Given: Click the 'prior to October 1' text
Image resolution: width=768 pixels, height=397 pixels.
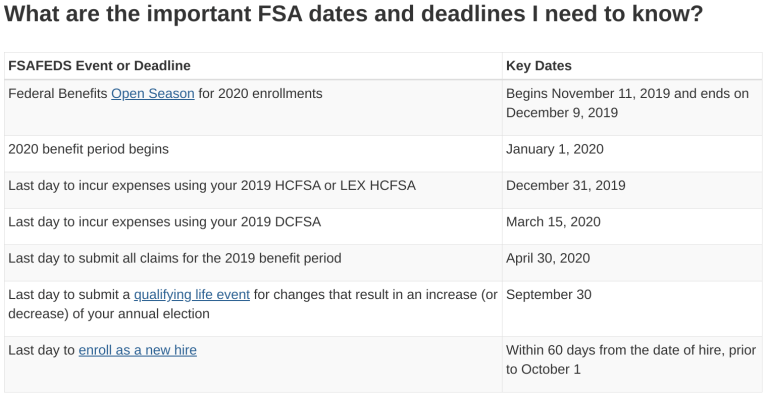Looking at the screenshot, I should pyautogui.click(x=543, y=369).
